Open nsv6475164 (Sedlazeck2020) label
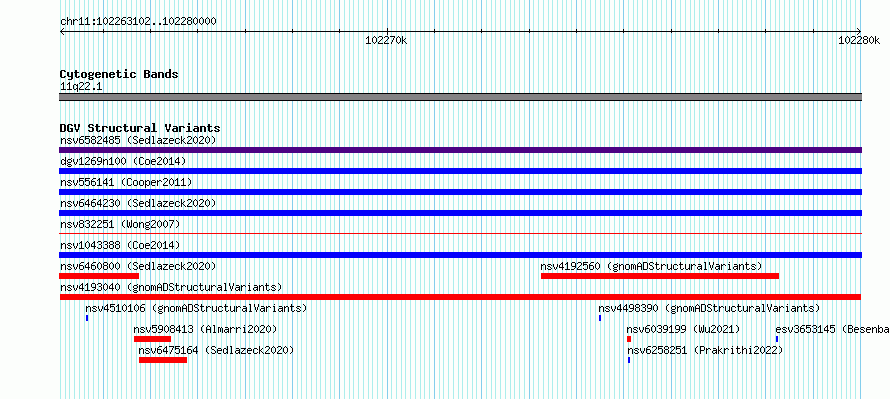Viewport: 890px width, 399px height. pos(216,350)
